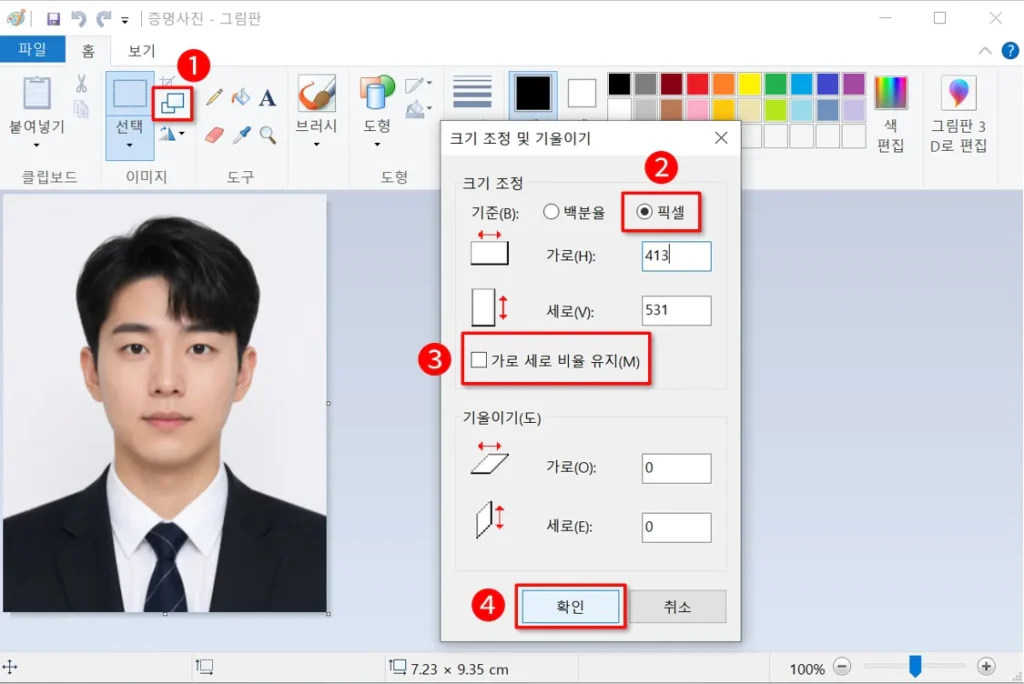
Task: Click the zoom slider handle
Action: tap(915, 666)
